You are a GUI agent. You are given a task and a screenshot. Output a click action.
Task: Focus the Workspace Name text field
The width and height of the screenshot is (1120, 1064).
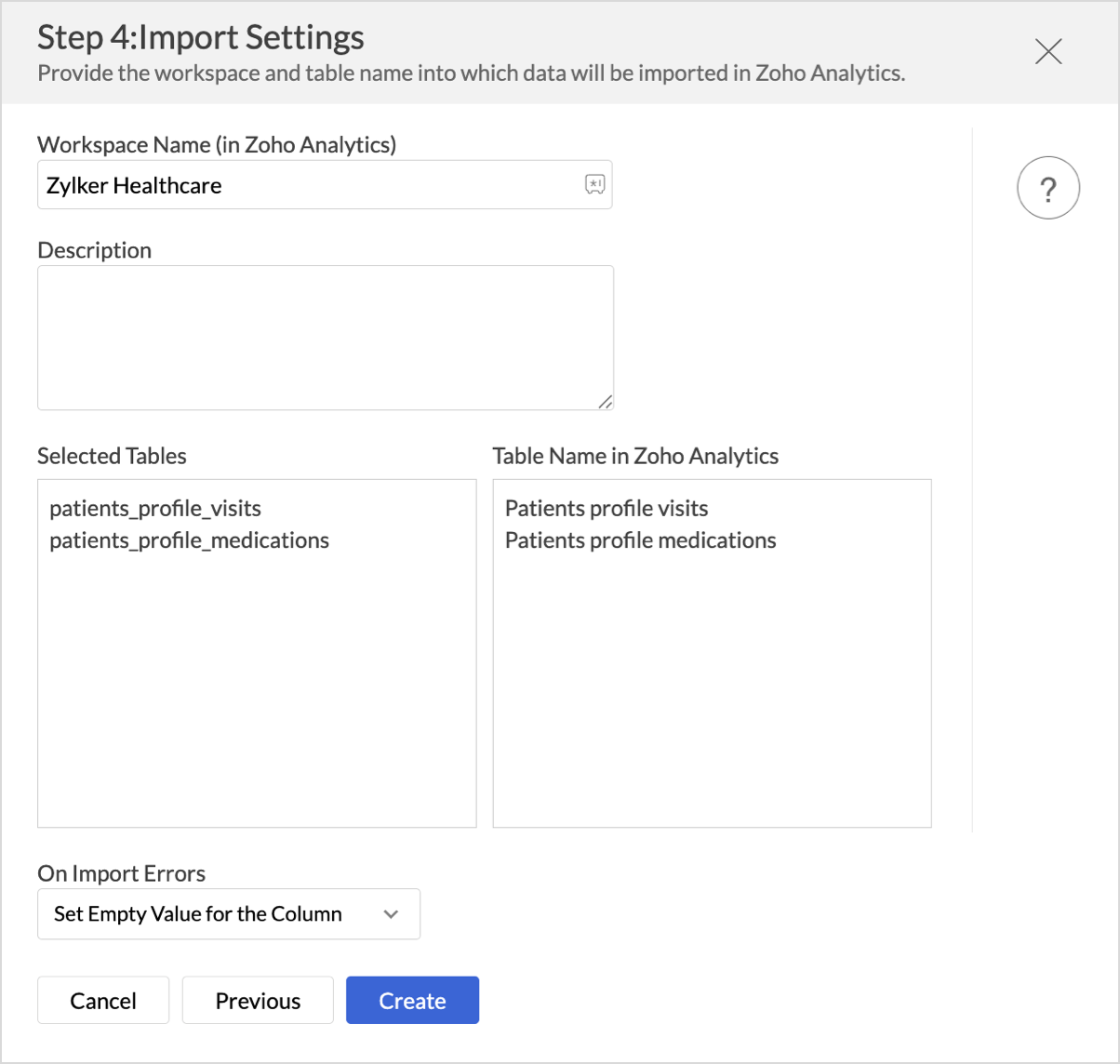(x=307, y=185)
